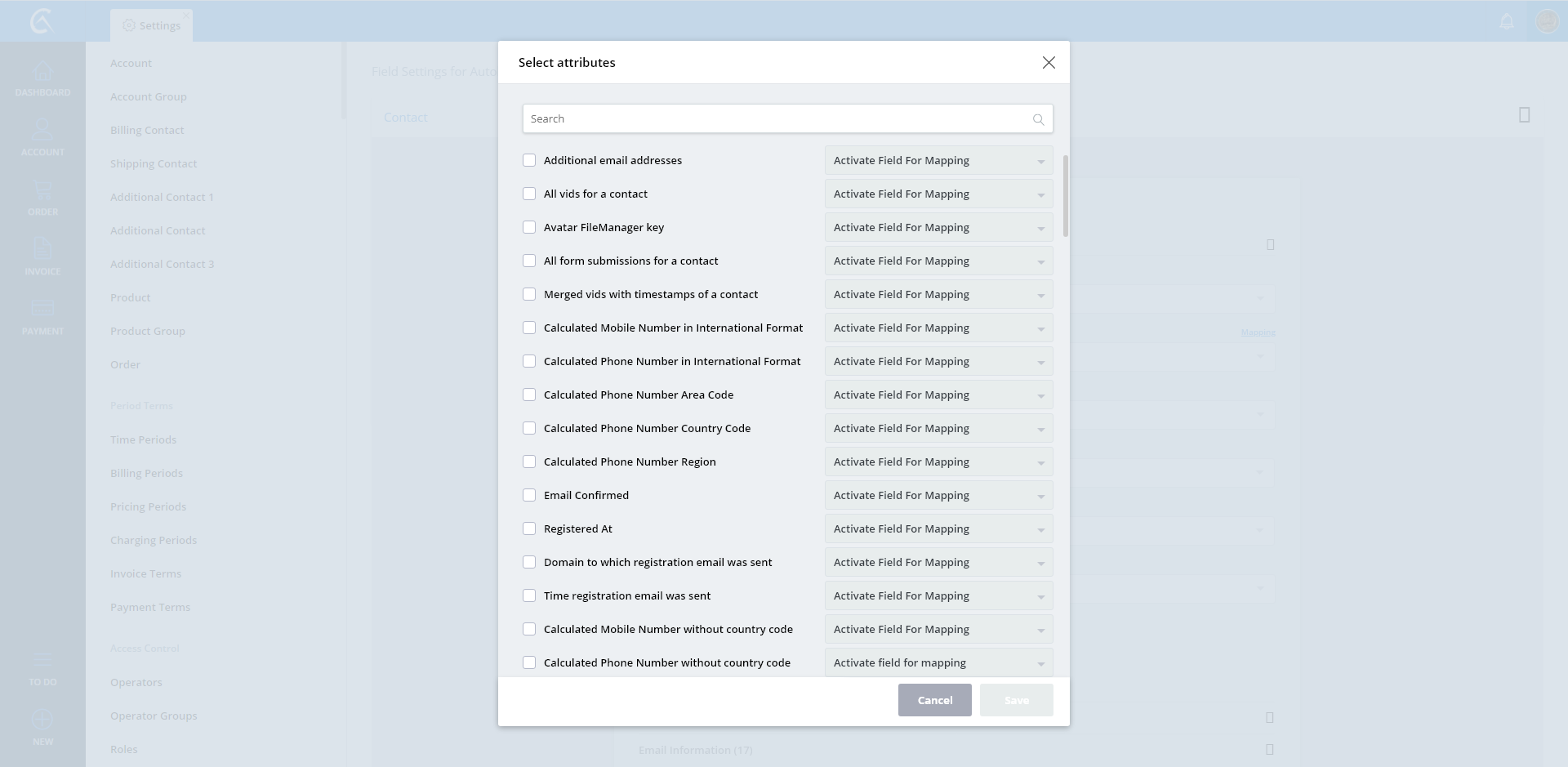This screenshot has width=1568, height=767.
Task: Click the Save button
Action: click(1016, 700)
